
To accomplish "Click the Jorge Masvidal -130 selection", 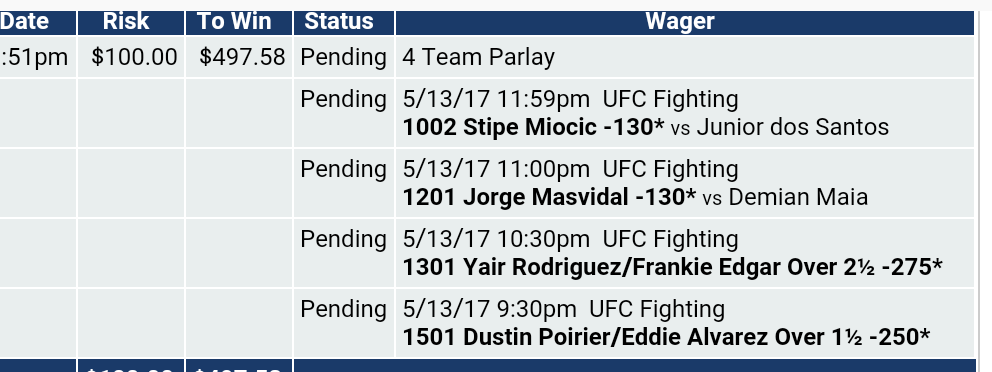I will coord(549,197).
